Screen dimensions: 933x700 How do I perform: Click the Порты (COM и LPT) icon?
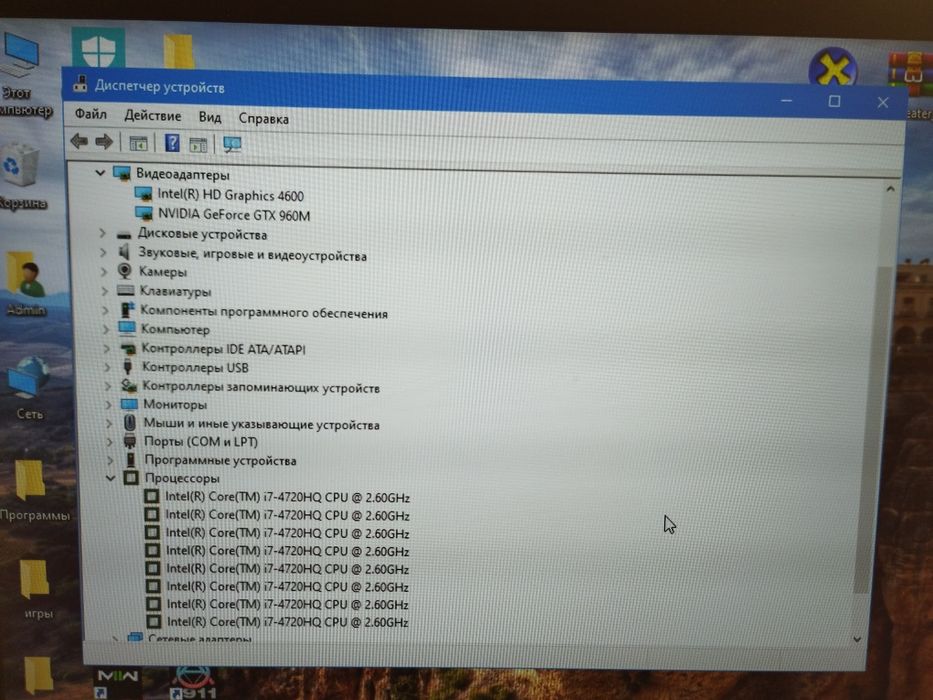click(x=130, y=442)
